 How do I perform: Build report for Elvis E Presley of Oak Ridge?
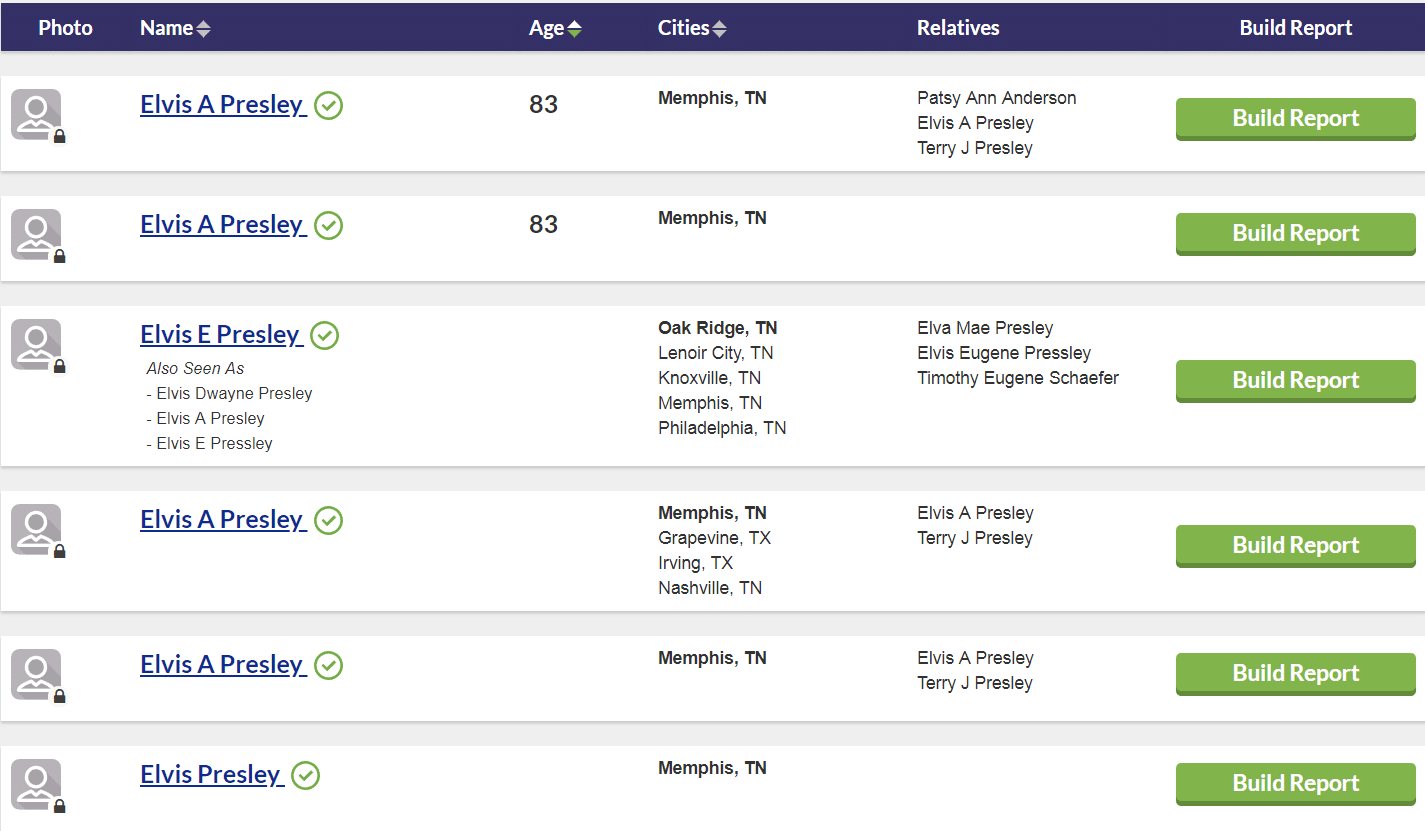coord(1295,380)
